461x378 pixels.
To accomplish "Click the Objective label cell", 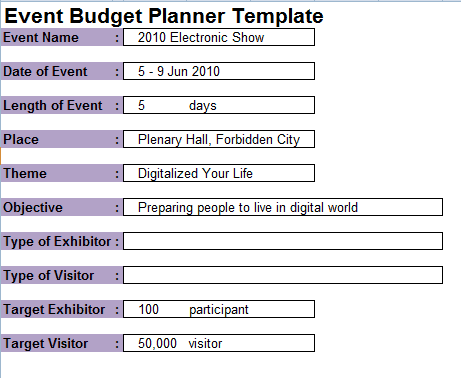I will pos(62,207).
